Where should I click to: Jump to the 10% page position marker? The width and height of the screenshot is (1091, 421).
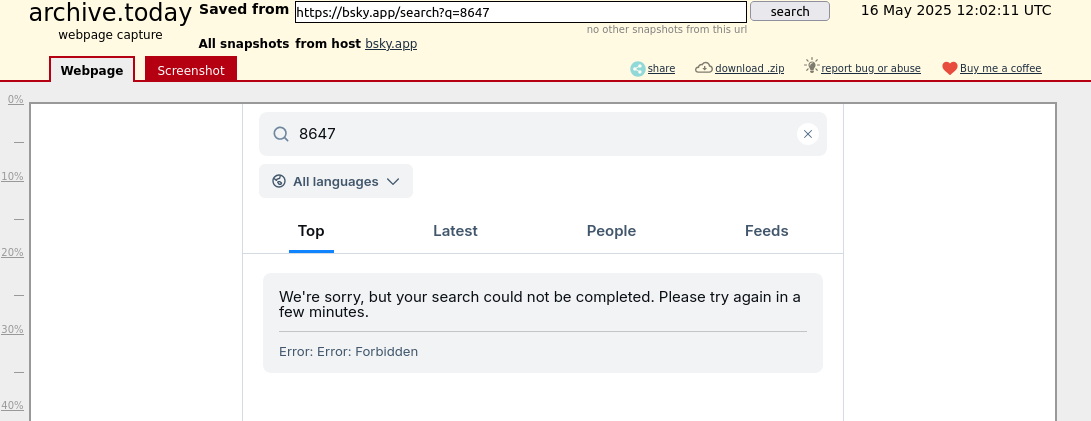[13, 176]
